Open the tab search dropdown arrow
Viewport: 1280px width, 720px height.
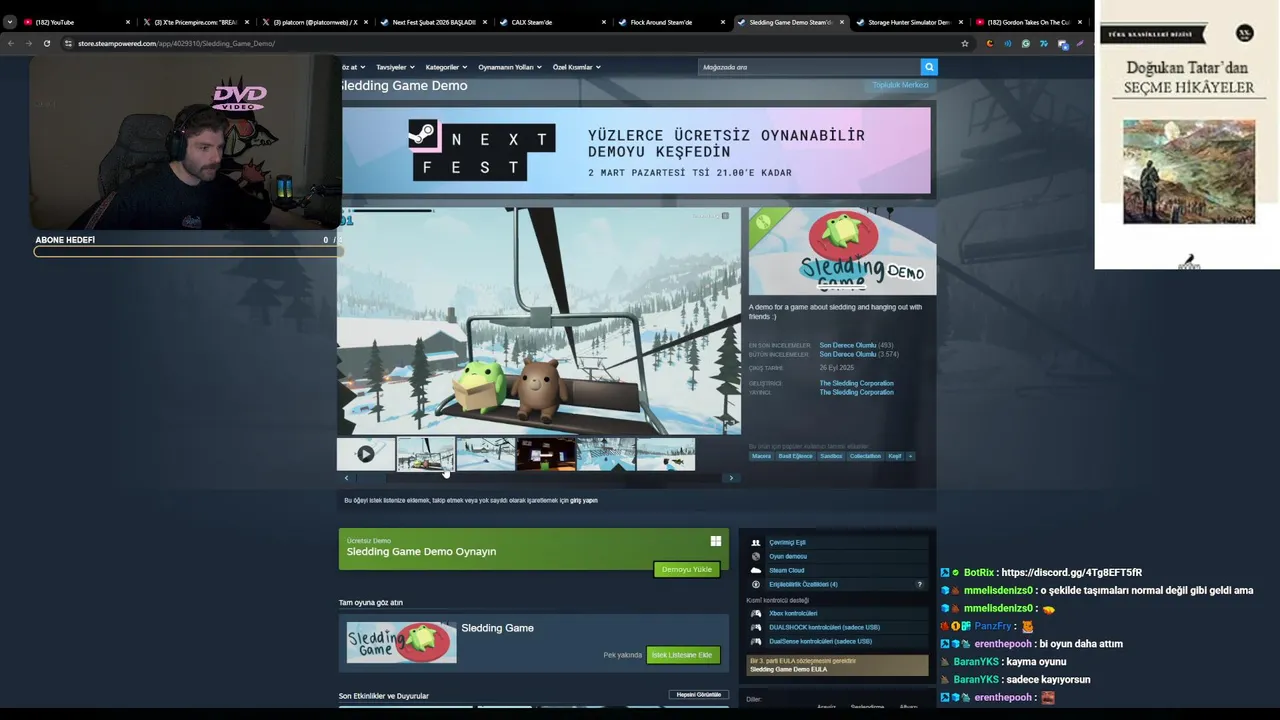tap(9, 22)
